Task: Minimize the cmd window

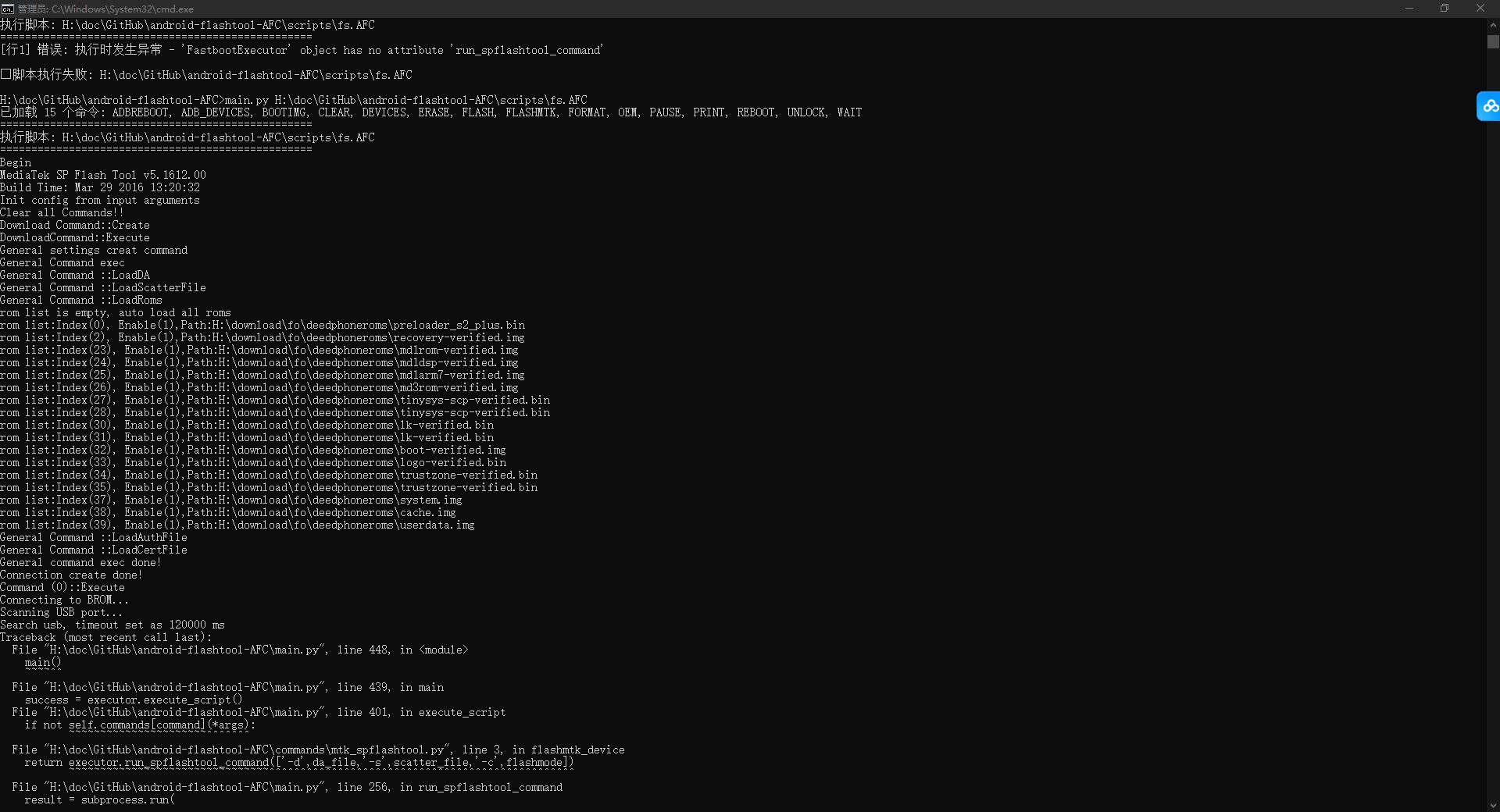Action: tap(1409, 9)
